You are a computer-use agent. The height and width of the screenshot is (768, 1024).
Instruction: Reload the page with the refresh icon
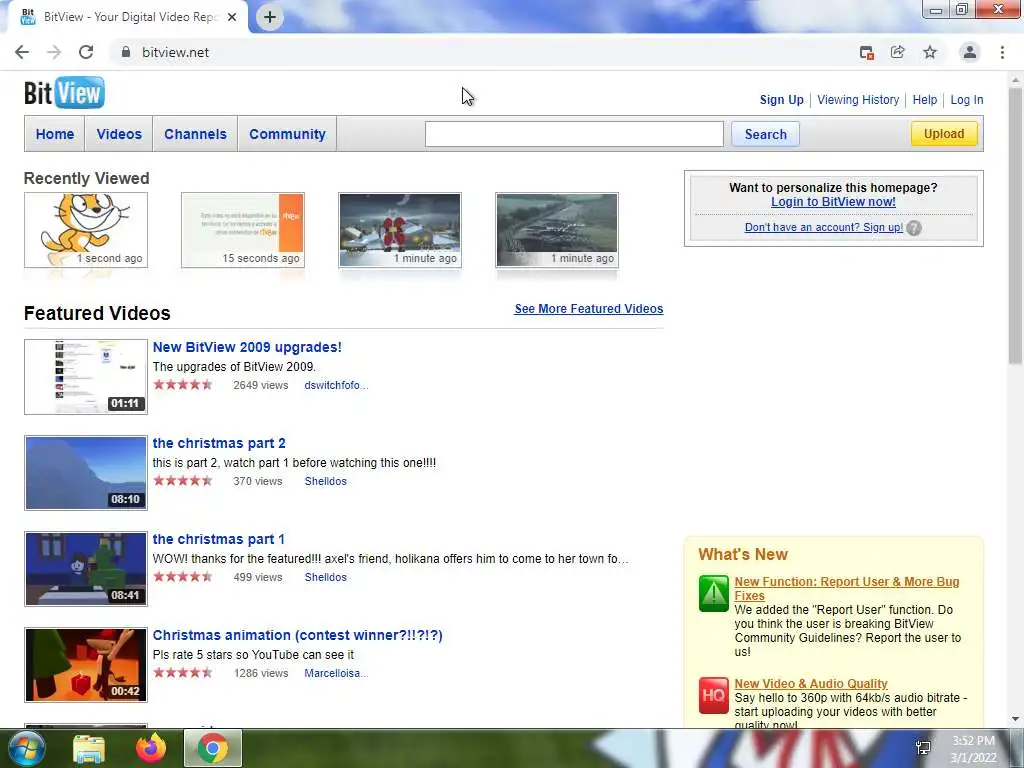tap(86, 52)
